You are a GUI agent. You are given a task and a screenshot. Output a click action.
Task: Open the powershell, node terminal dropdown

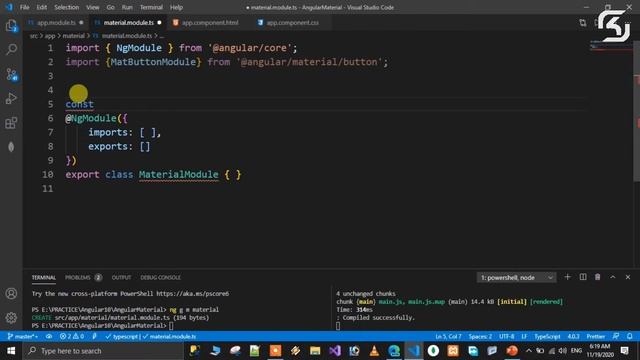point(516,278)
